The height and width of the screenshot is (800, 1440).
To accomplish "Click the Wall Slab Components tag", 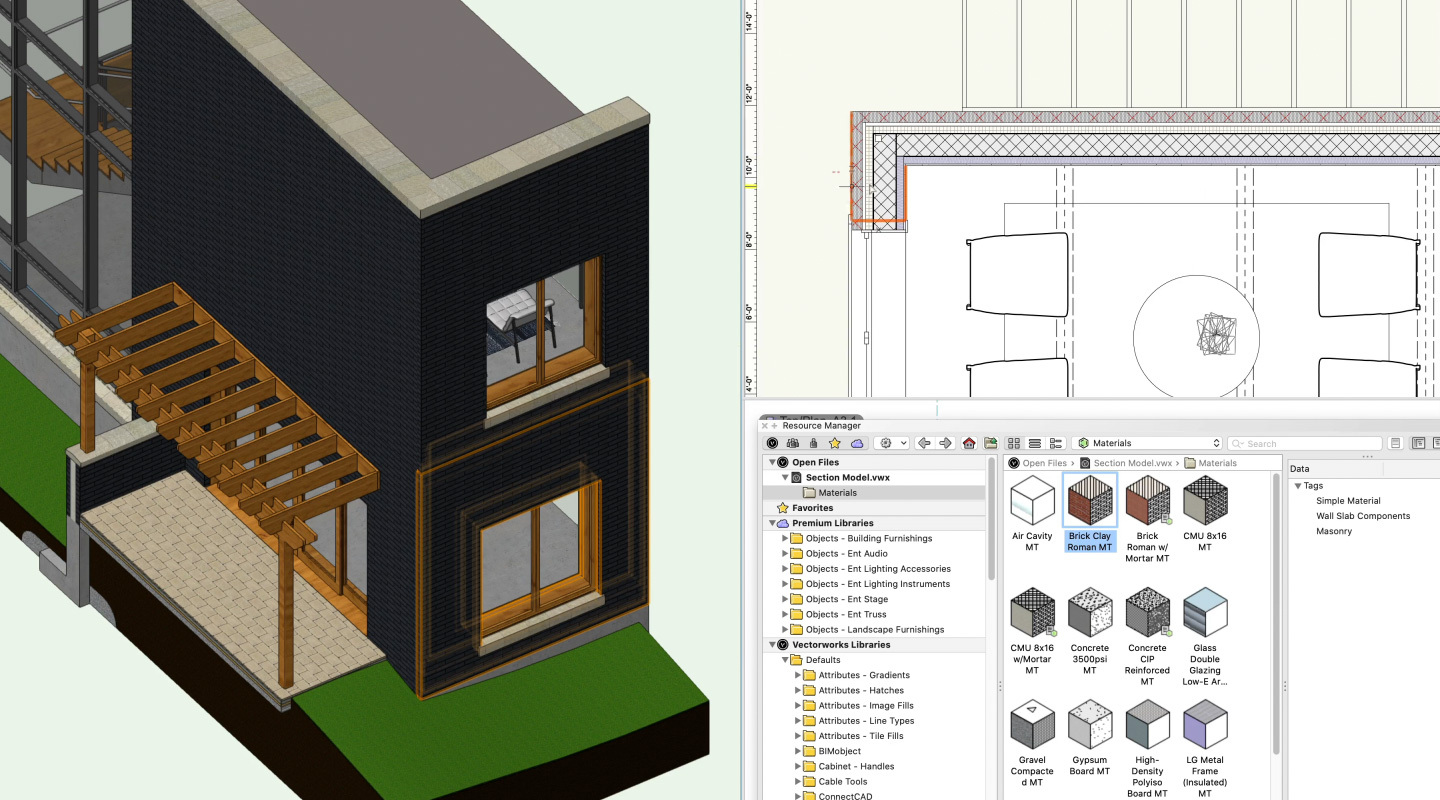I will click(x=1363, y=516).
